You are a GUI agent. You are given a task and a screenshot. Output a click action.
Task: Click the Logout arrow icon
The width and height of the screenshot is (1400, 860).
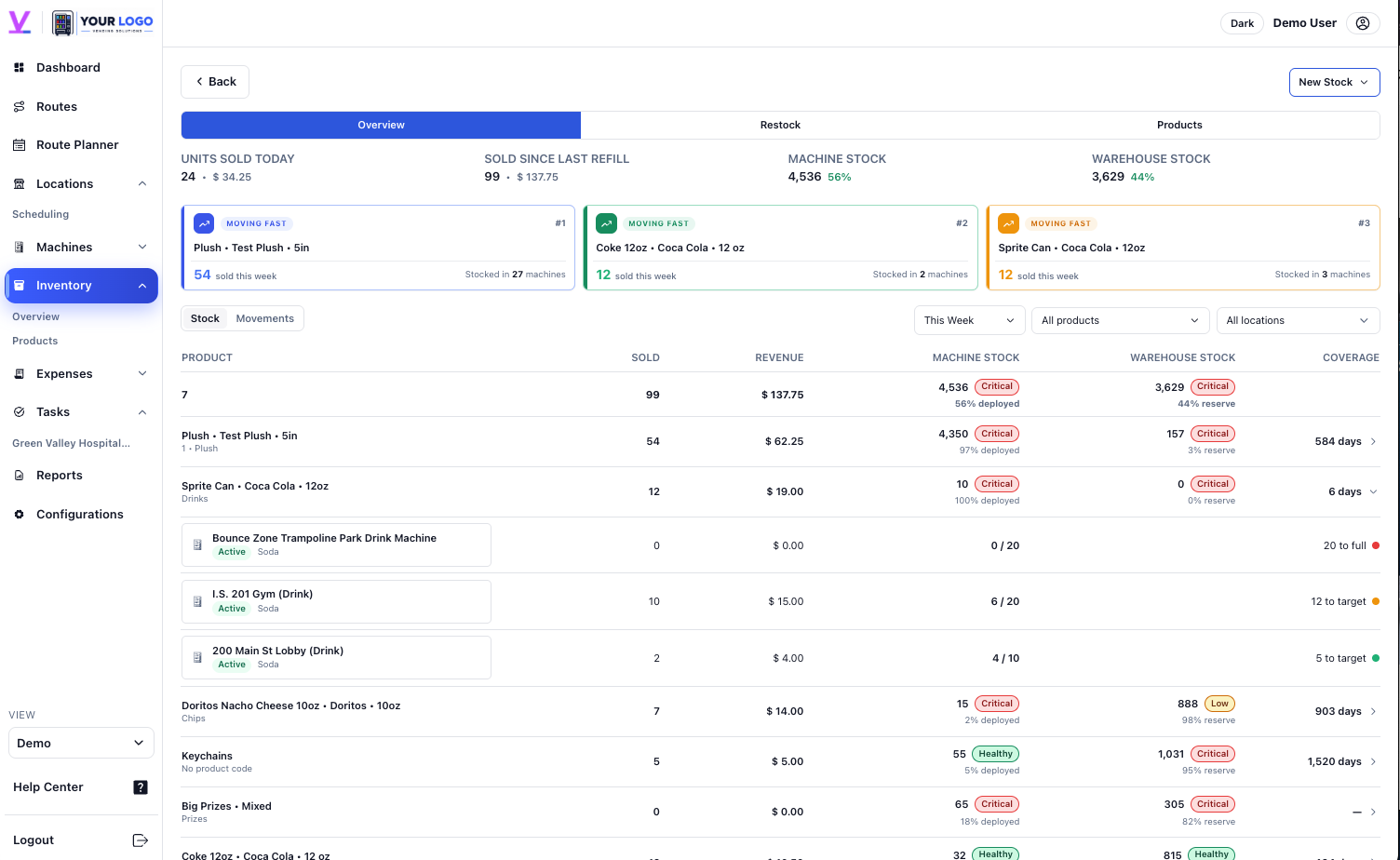tap(141, 840)
